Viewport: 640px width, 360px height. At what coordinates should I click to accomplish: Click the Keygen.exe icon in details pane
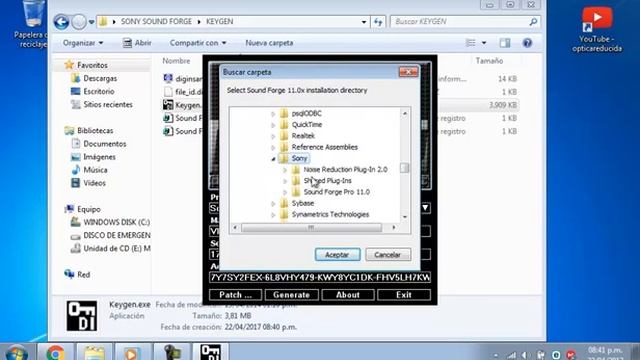[x=82, y=316]
